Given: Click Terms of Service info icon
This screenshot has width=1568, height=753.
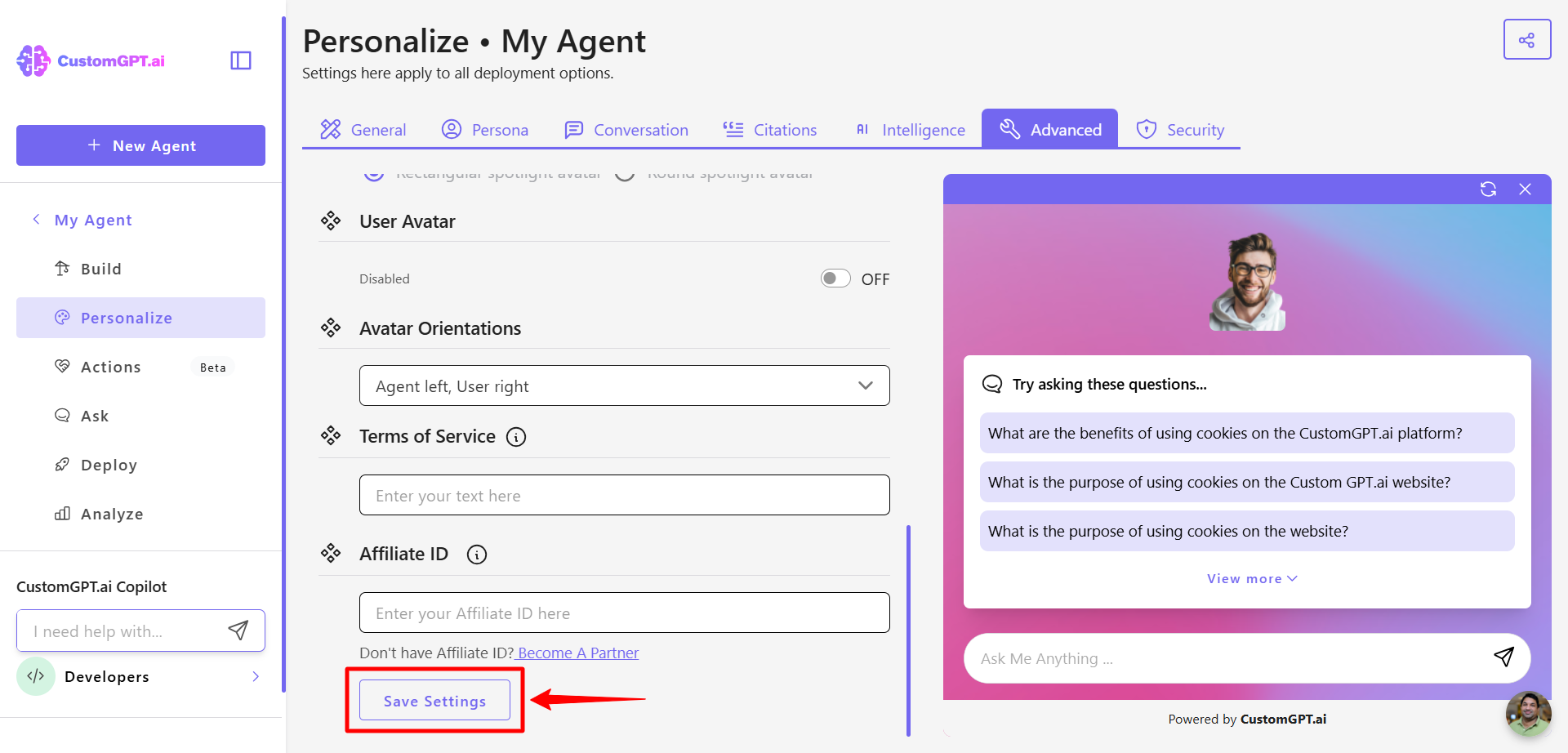Looking at the screenshot, I should (x=516, y=437).
